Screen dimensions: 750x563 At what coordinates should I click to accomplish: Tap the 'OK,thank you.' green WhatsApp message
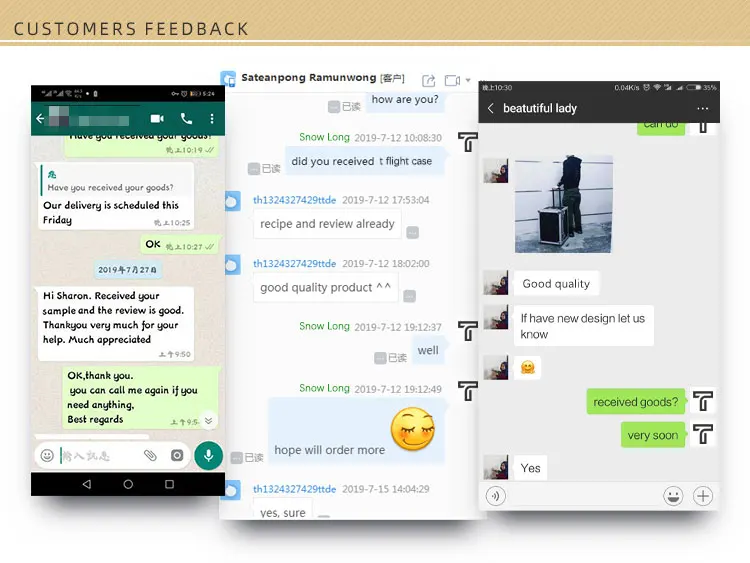(x=141, y=397)
